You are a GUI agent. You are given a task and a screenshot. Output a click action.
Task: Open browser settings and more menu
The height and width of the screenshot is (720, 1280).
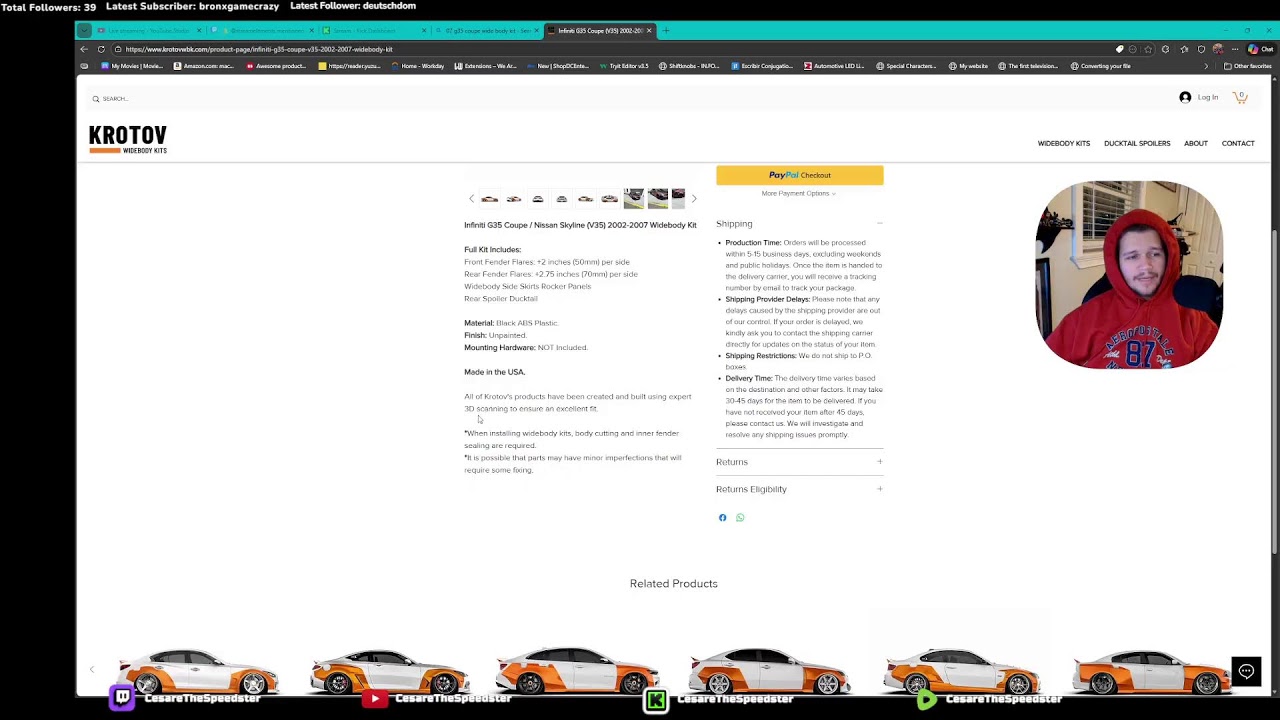1236,49
